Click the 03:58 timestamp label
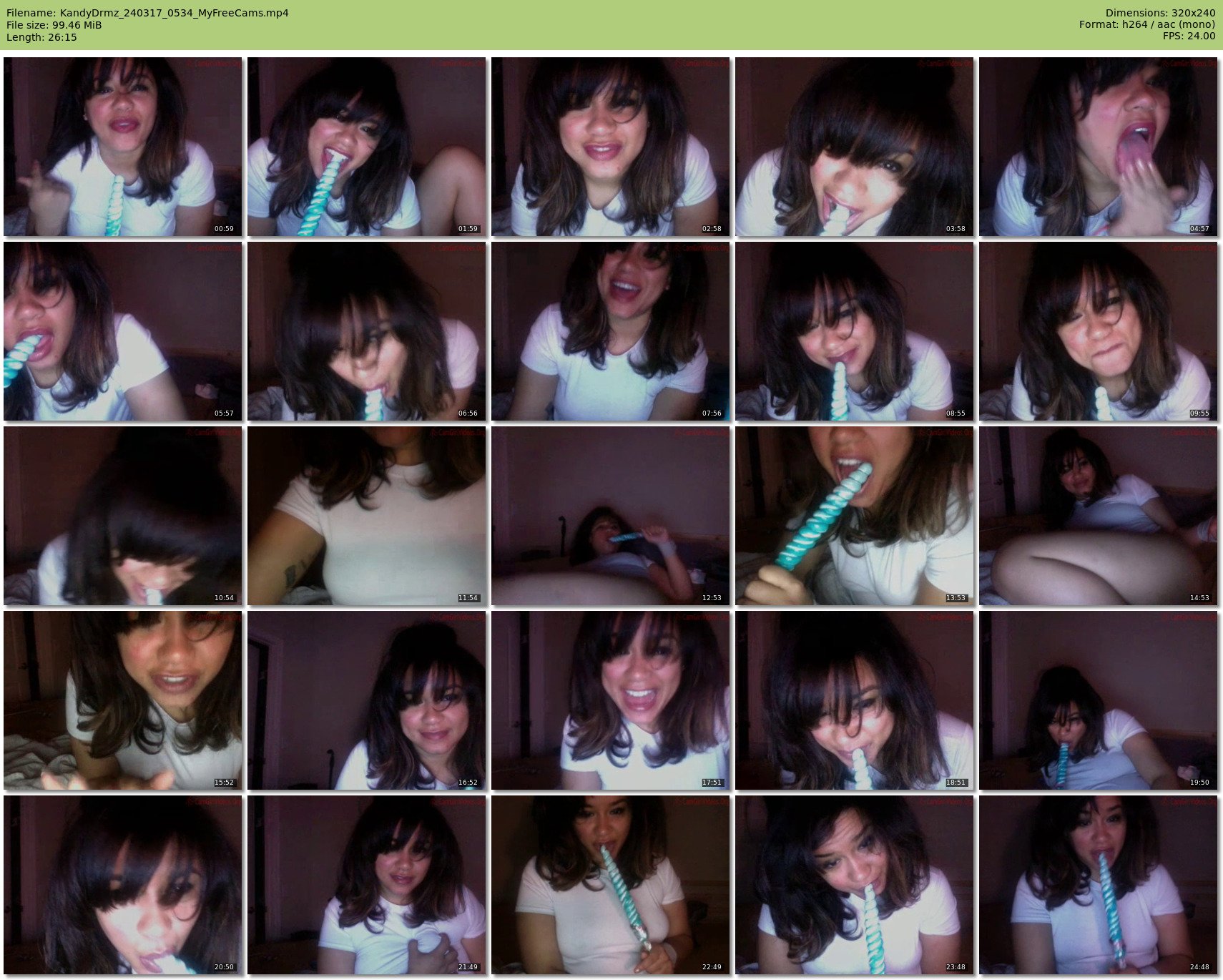The height and width of the screenshot is (980, 1223). 956,229
